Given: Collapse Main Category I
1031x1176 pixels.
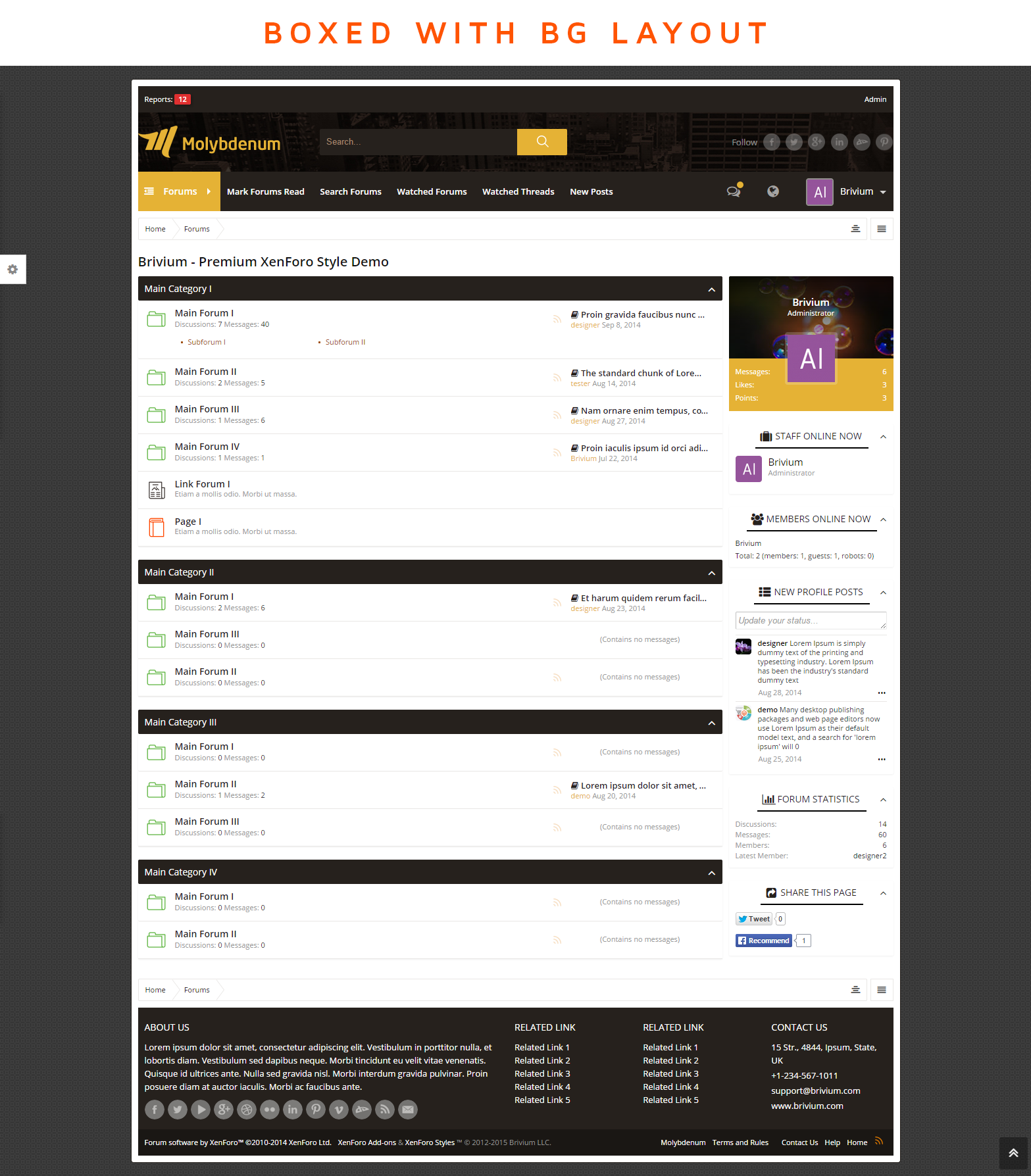Looking at the screenshot, I should click(711, 289).
